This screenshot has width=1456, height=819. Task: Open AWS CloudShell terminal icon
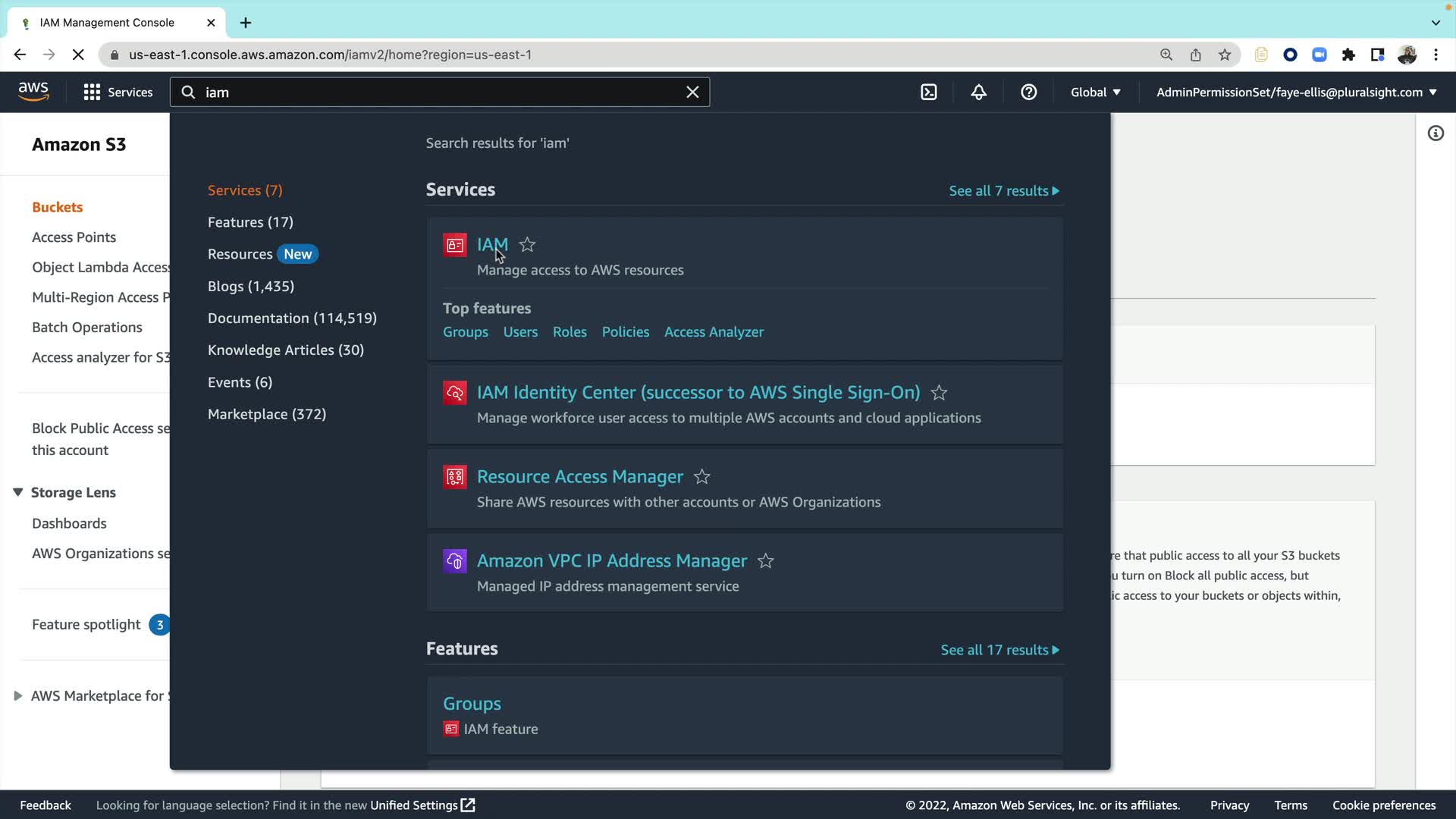pyautogui.click(x=929, y=93)
